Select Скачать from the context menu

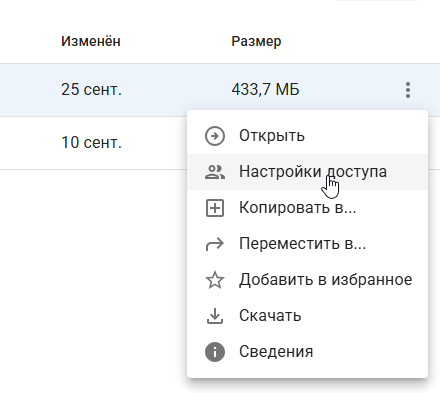point(307,316)
